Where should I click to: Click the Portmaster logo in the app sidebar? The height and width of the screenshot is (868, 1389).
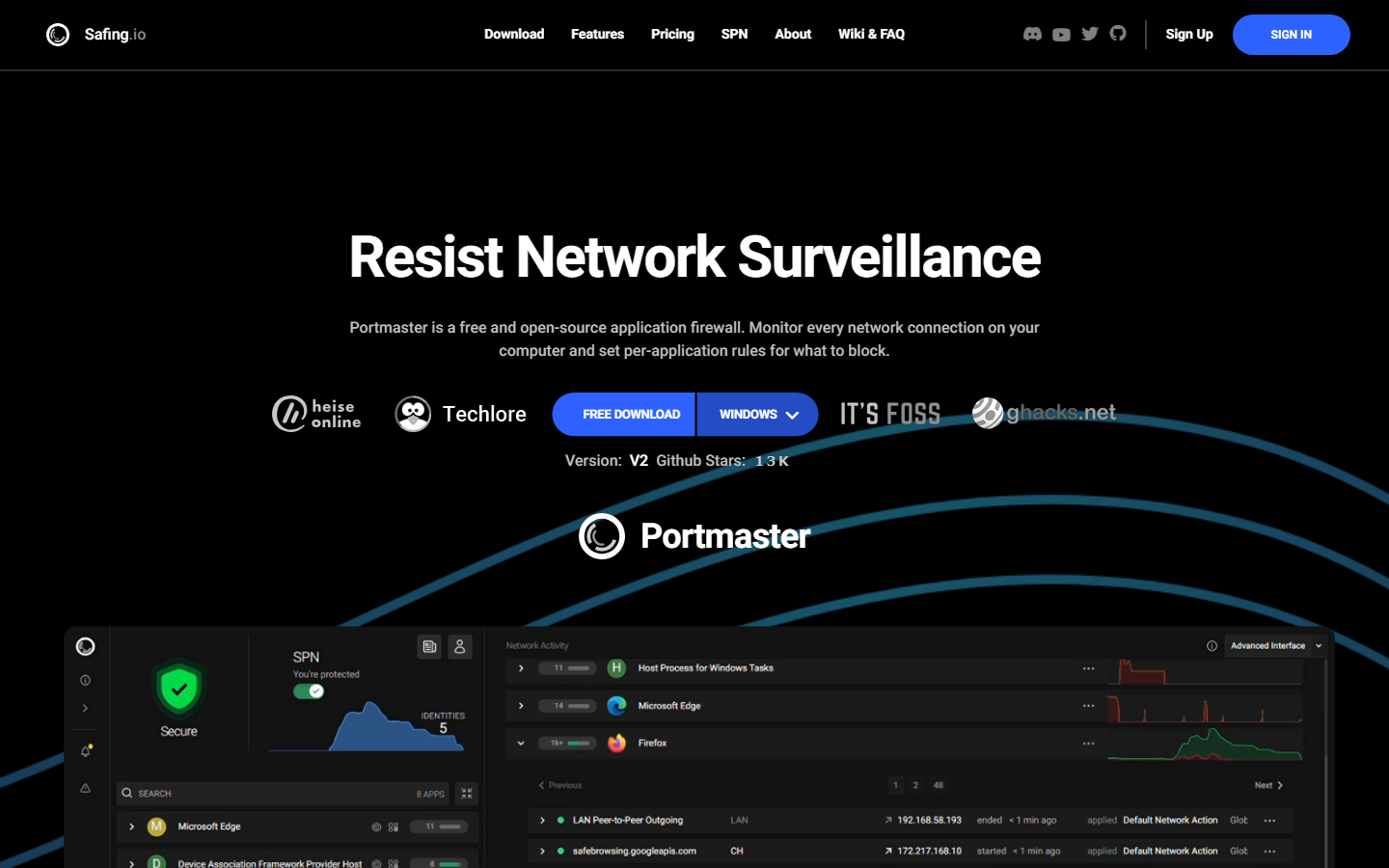pos(86,646)
